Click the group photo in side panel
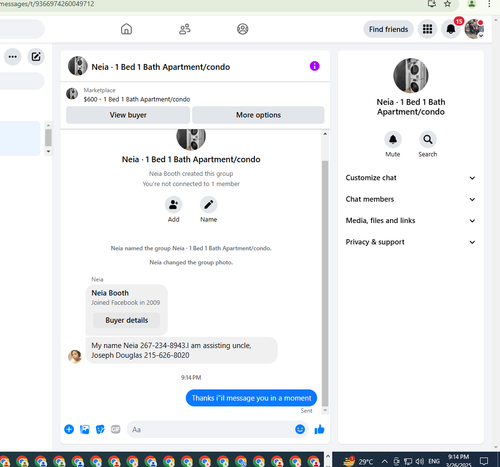Image resolution: width=500 pixels, height=467 pixels. click(411, 75)
